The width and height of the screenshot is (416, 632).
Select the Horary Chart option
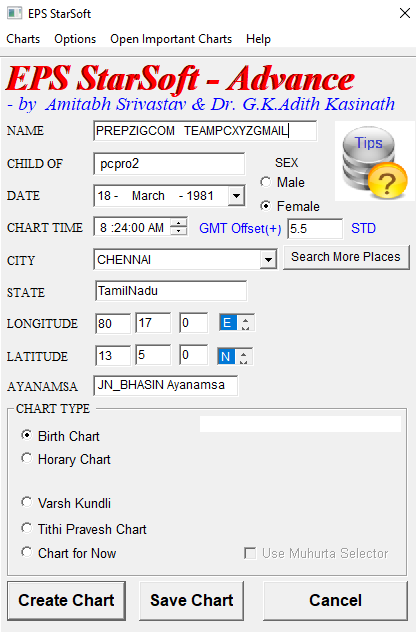[x=66, y=459]
